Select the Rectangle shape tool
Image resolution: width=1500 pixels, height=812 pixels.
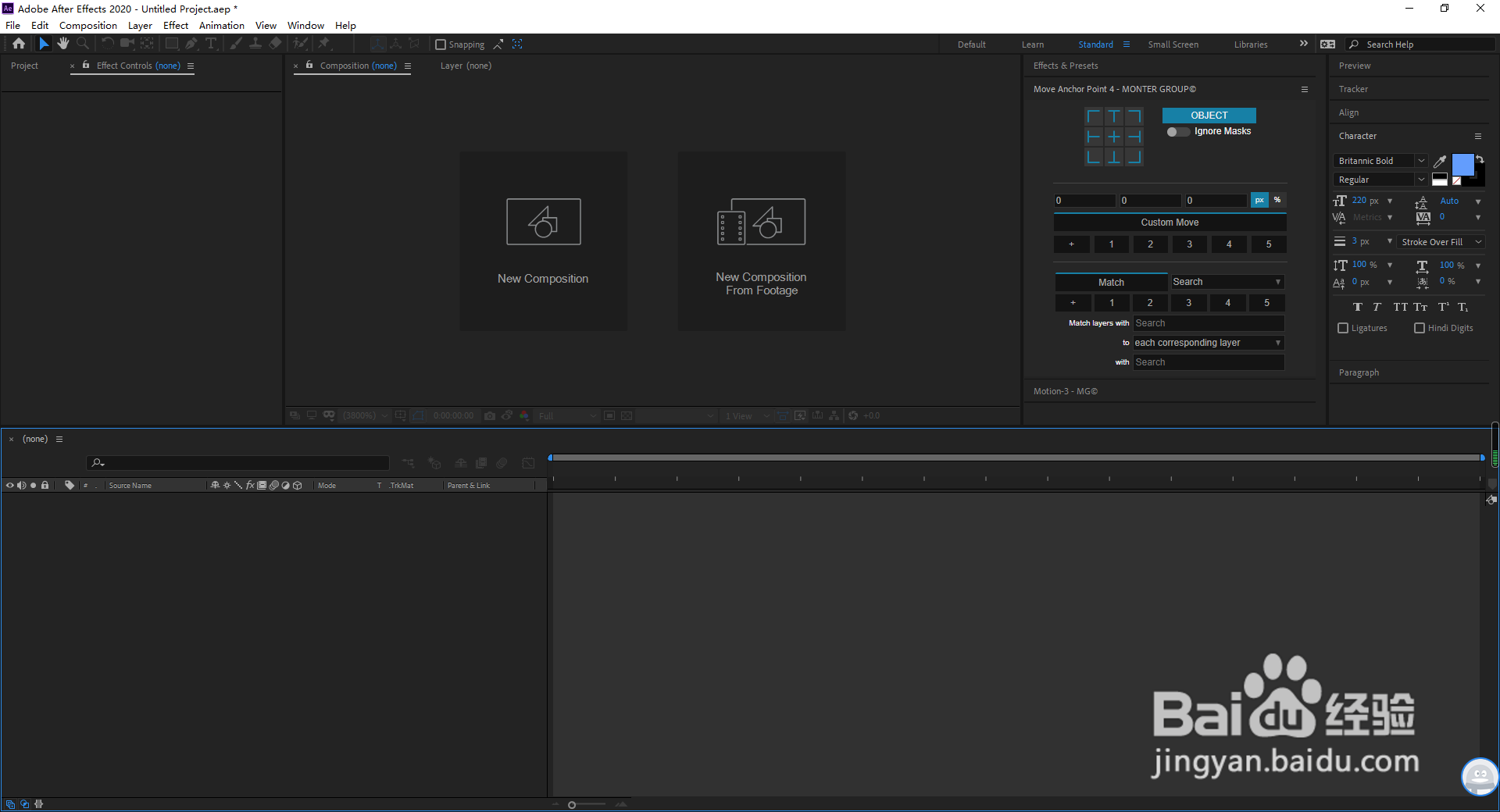tap(172, 44)
